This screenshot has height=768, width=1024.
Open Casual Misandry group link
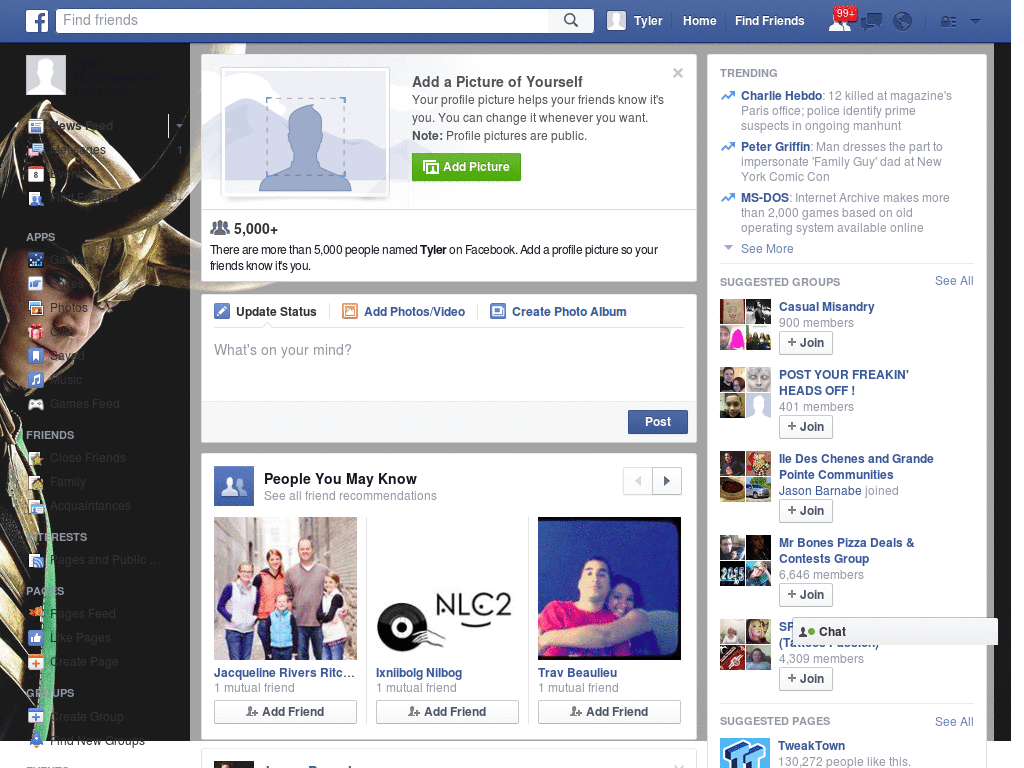(x=826, y=307)
